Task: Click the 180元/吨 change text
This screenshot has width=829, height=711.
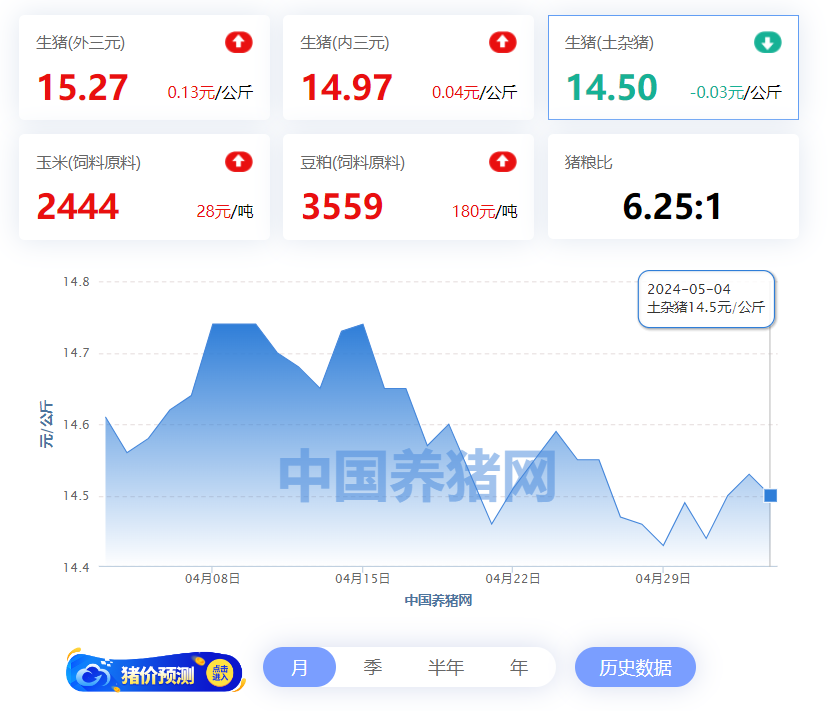Action: coord(484,211)
